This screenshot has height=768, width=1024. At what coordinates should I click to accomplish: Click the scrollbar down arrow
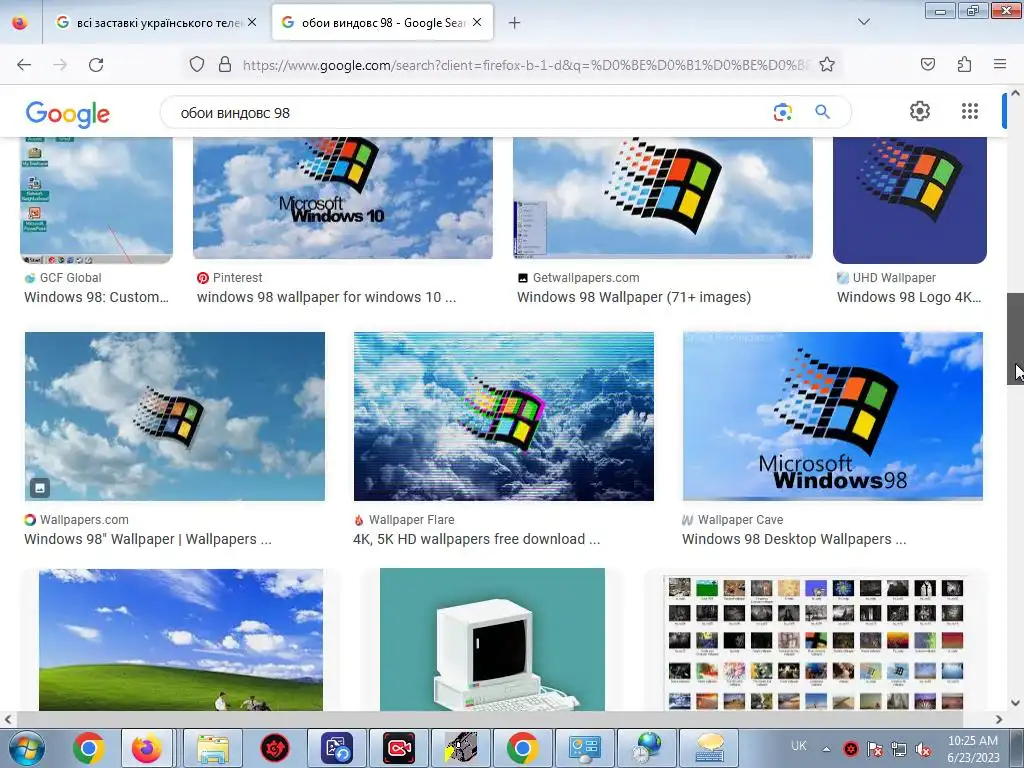point(1015,703)
